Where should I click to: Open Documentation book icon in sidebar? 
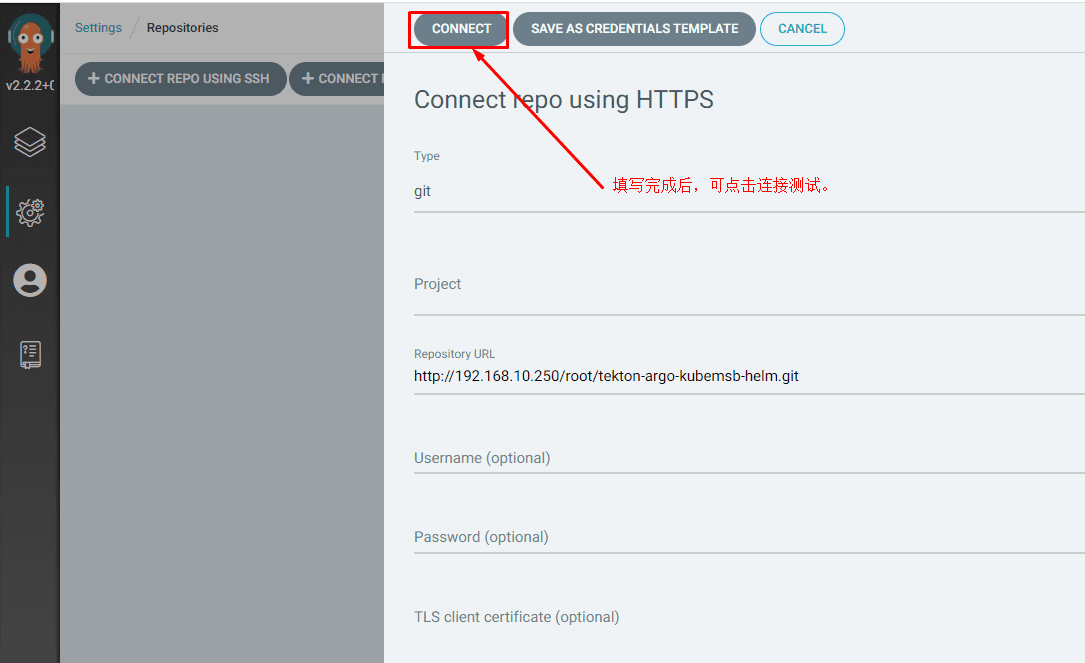(x=30, y=354)
